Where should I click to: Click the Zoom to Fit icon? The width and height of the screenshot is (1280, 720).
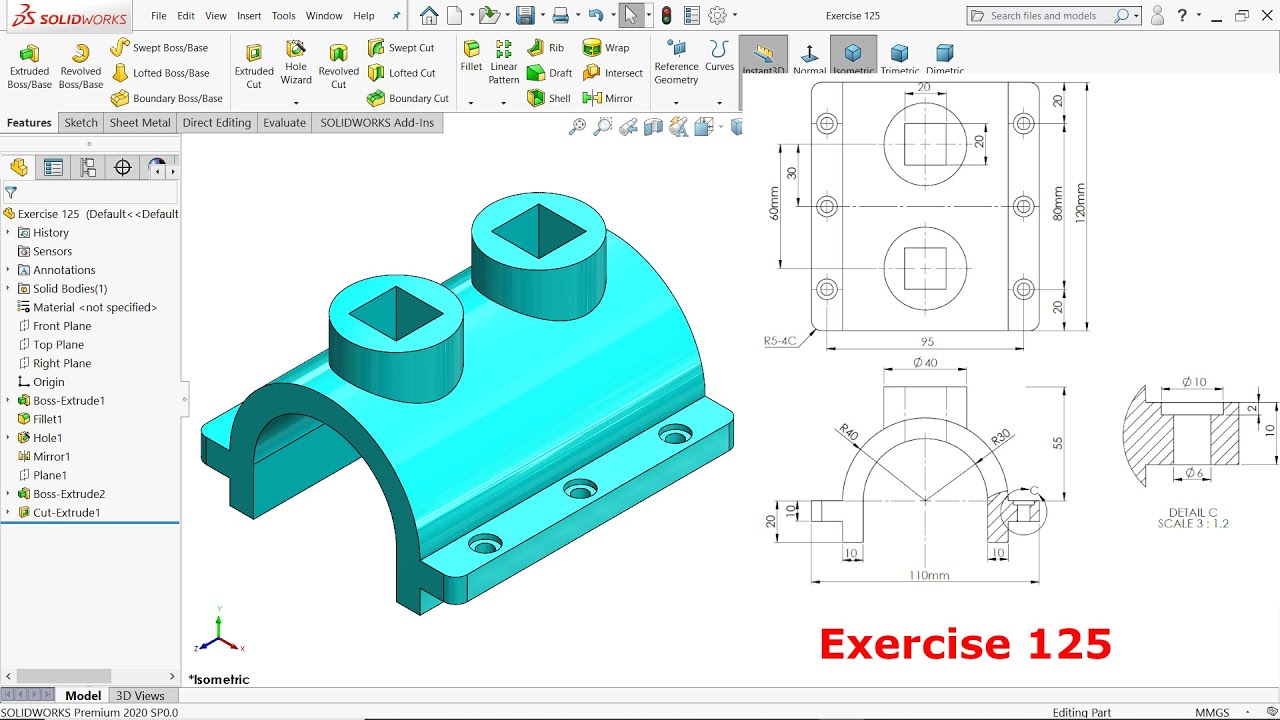pyautogui.click(x=577, y=126)
